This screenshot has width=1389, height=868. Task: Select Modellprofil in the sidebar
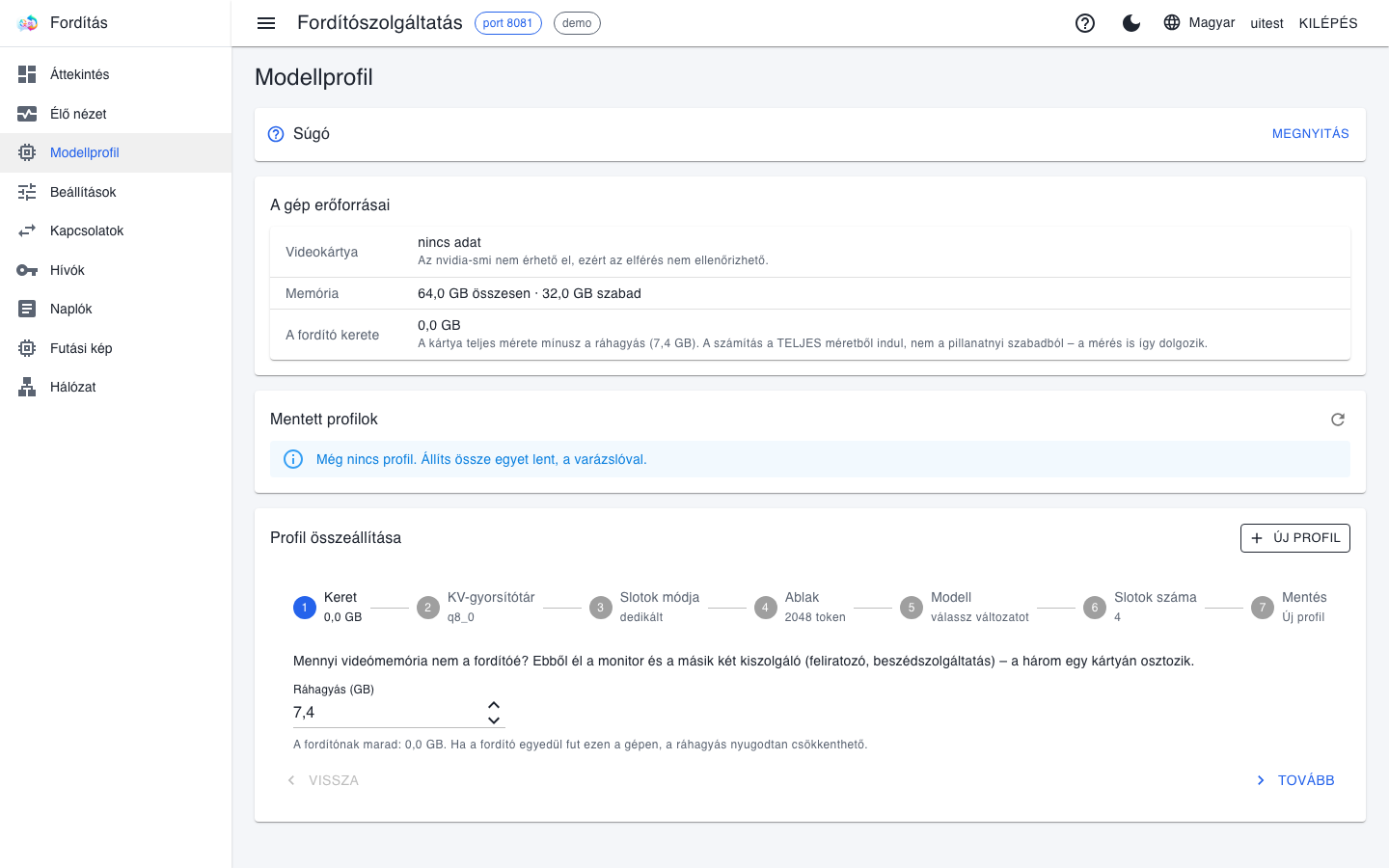click(116, 152)
